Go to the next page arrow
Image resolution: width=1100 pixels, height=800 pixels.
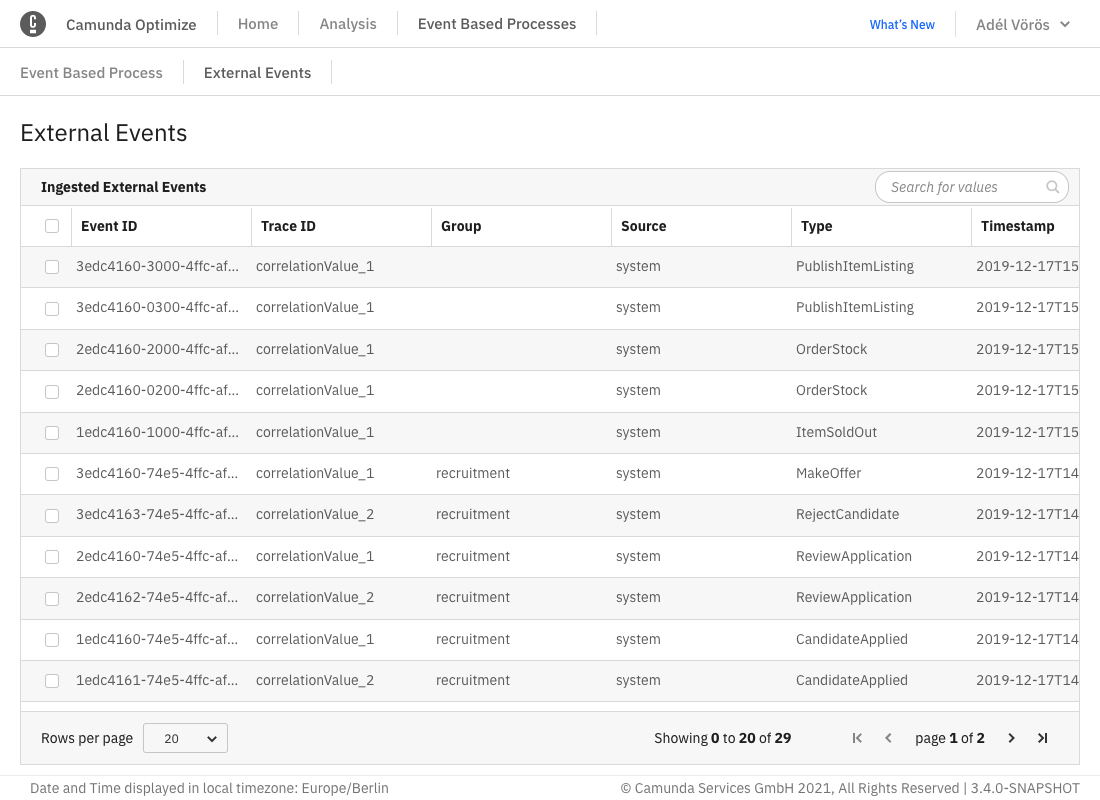pyautogui.click(x=1011, y=738)
